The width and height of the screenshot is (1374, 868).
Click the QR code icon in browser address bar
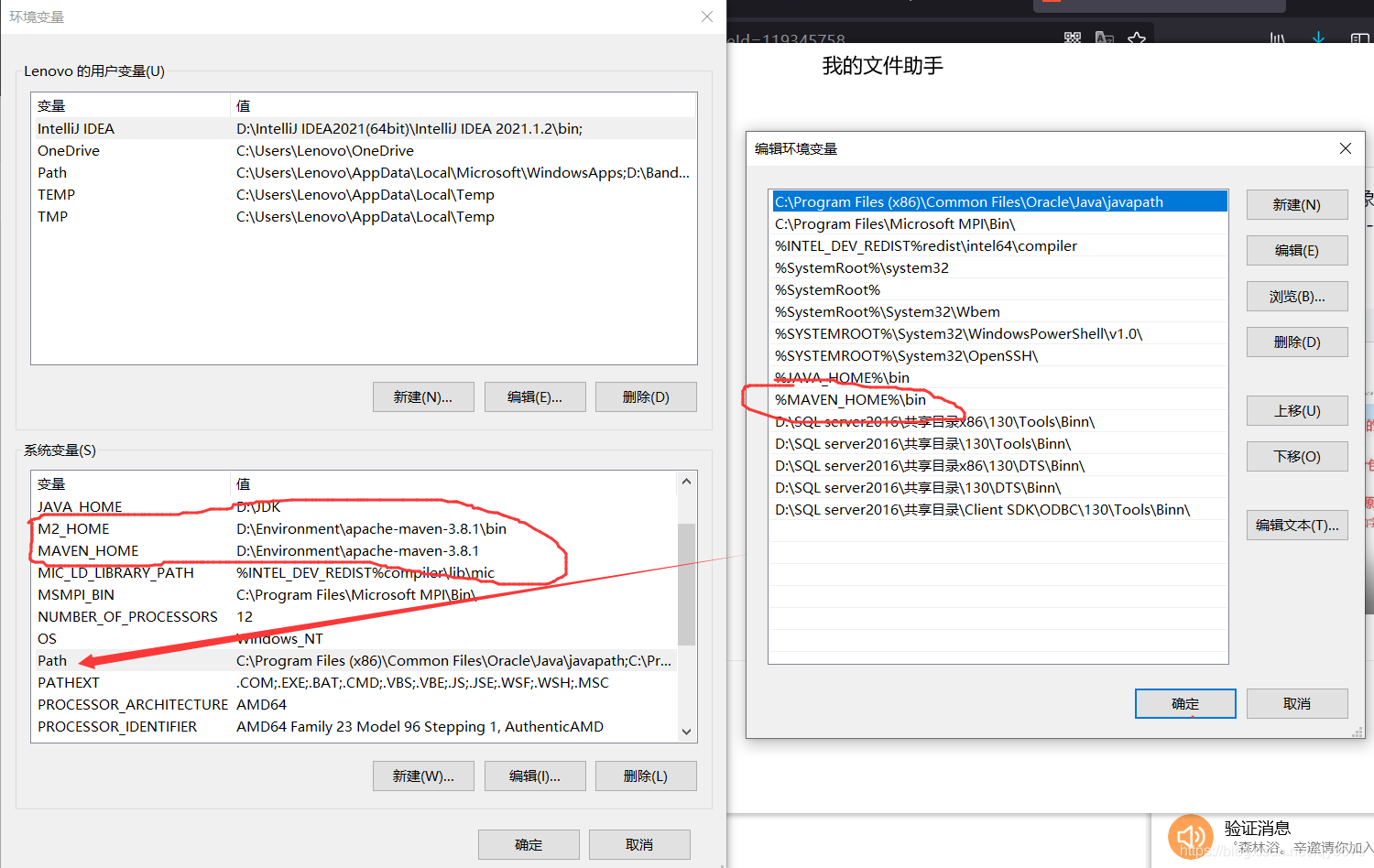(1073, 38)
